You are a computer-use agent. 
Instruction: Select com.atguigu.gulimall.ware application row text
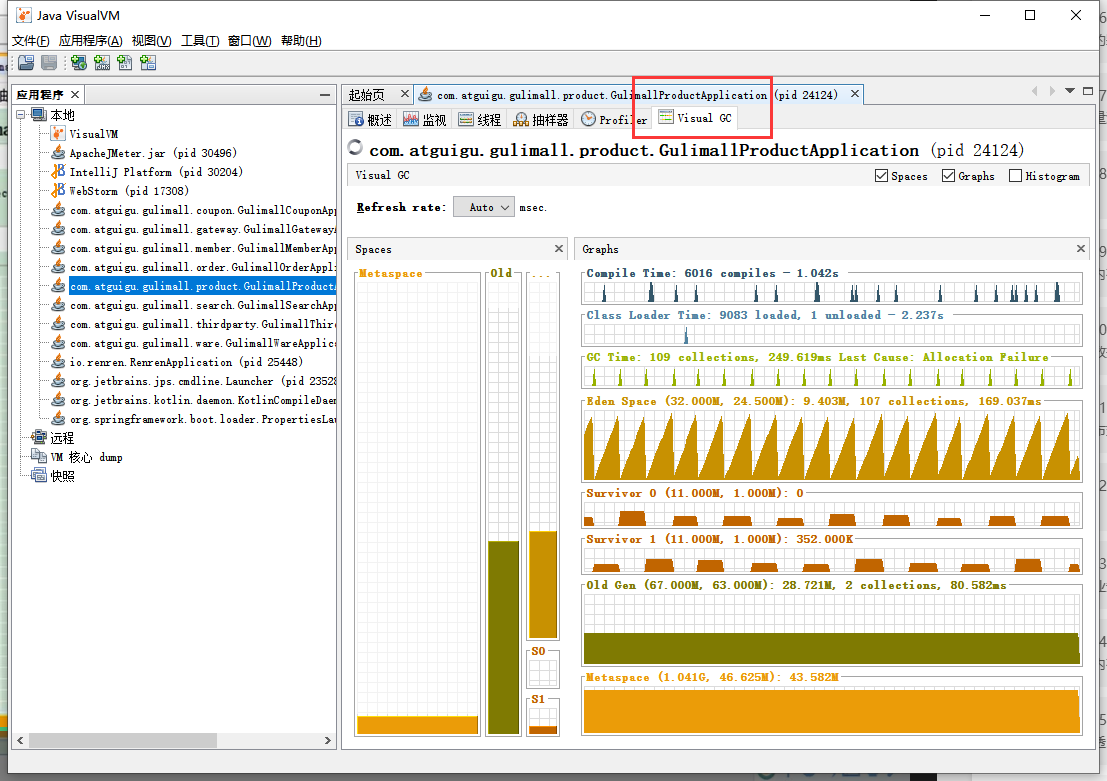pyautogui.click(x=203, y=343)
